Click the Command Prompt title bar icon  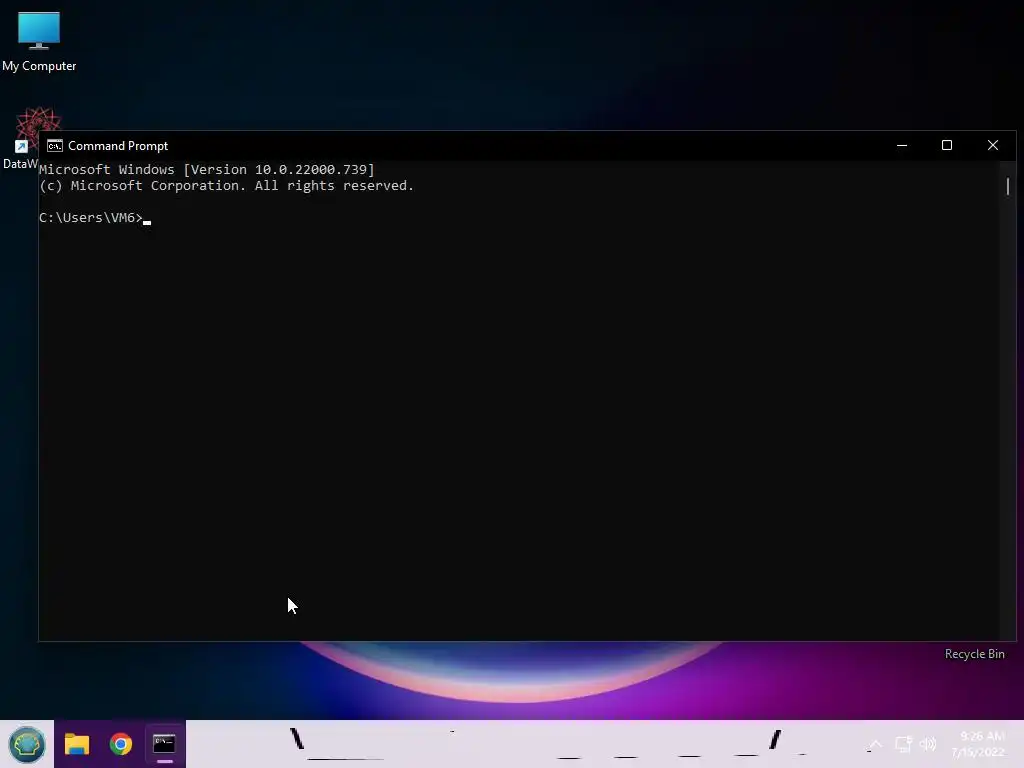point(55,146)
